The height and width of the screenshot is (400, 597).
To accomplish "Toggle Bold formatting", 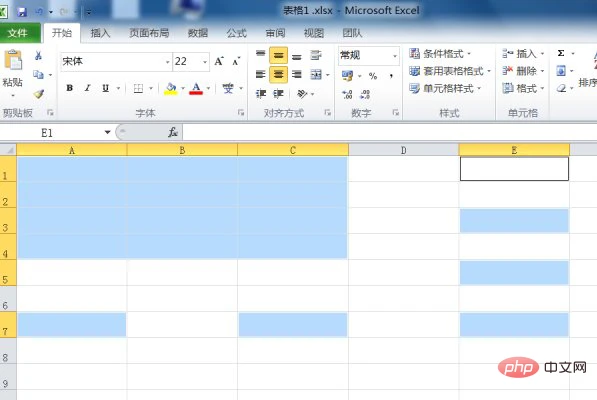I will (69, 88).
